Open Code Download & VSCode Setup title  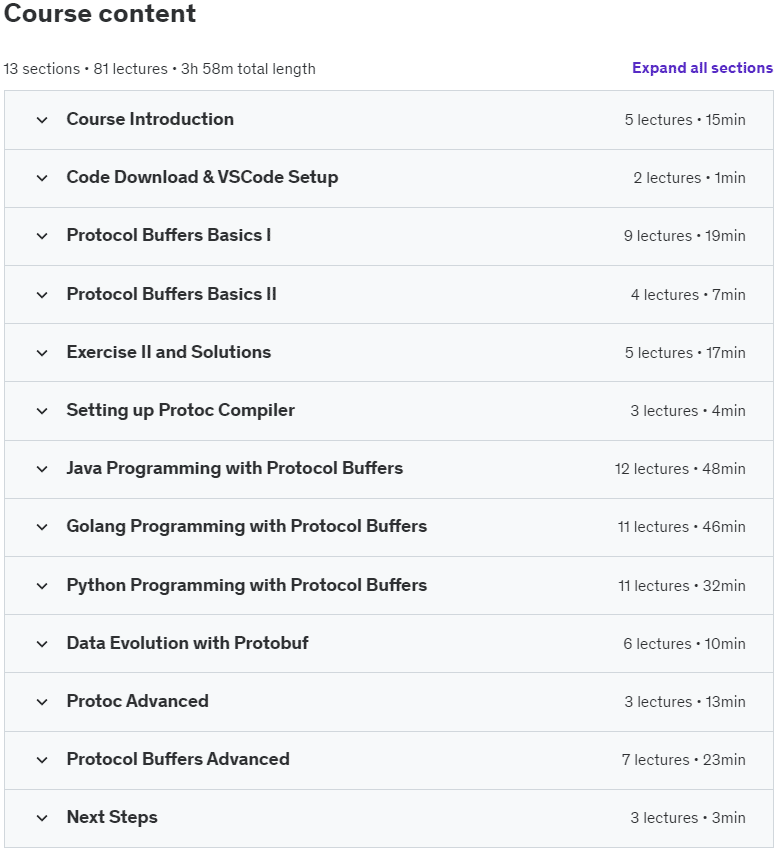202,177
